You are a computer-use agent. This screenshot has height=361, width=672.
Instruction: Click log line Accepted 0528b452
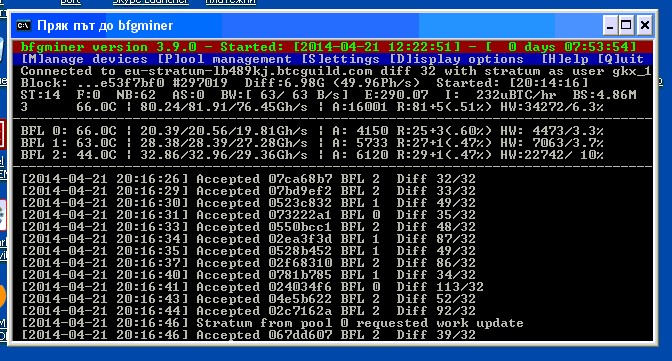[x=249, y=251]
